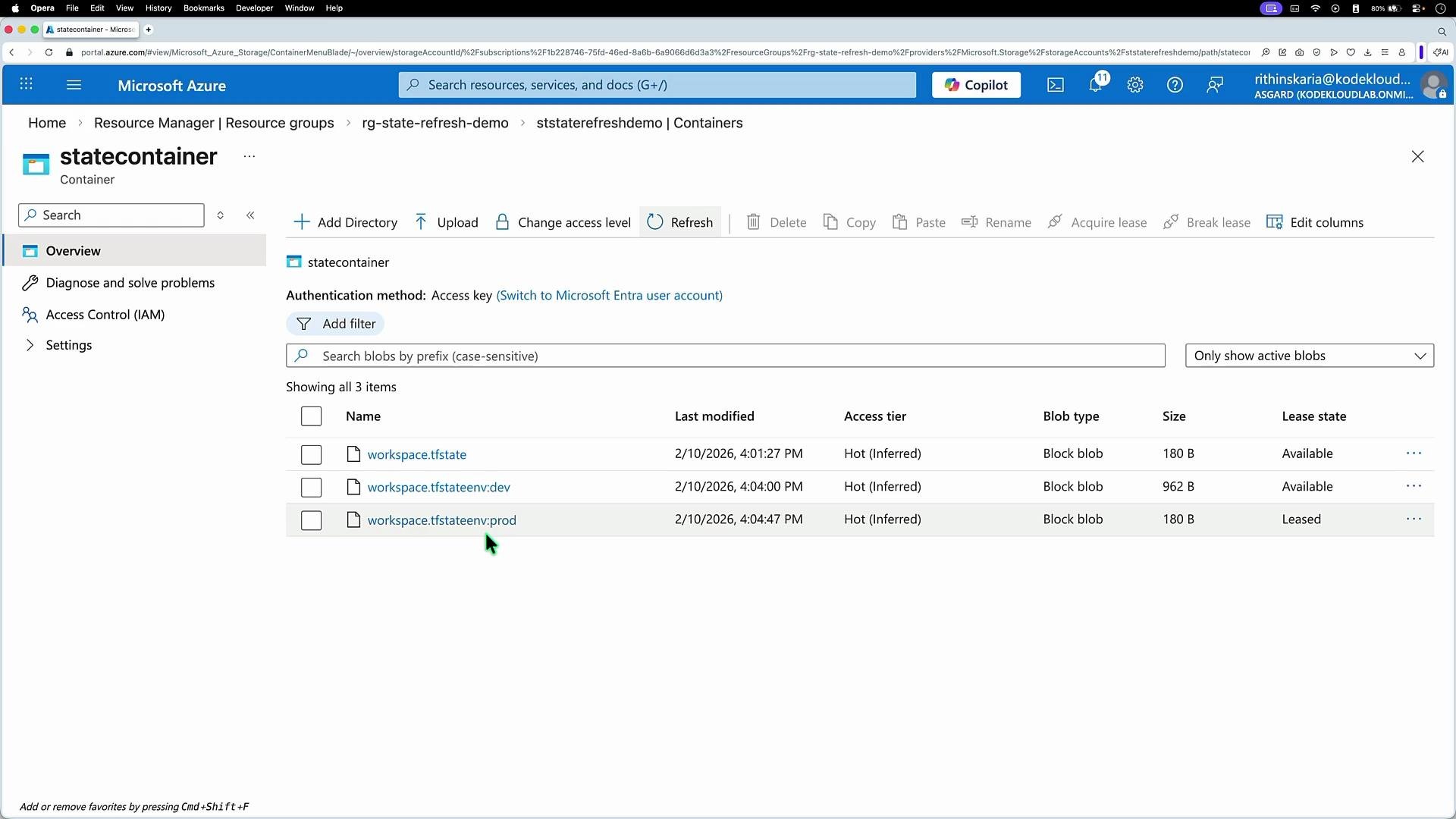This screenshot has width=1456, height=819.
Task: Sort by Last modified column header
Action: coord(714,416)
